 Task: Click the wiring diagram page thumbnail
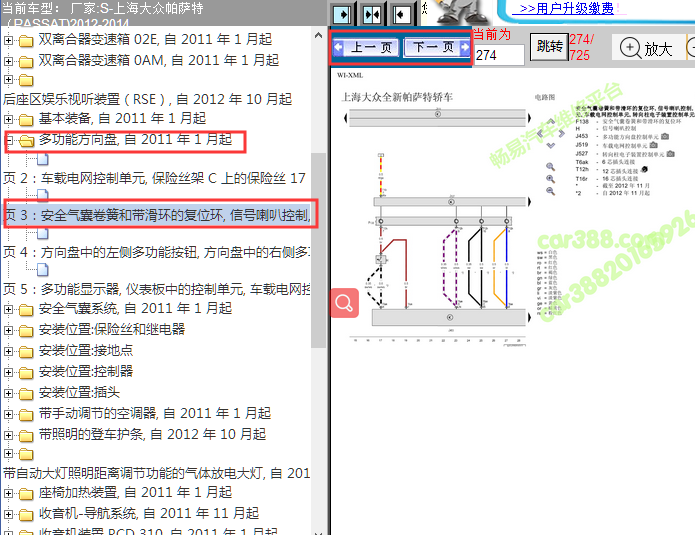pyautogui.click(x=437, y=226)
